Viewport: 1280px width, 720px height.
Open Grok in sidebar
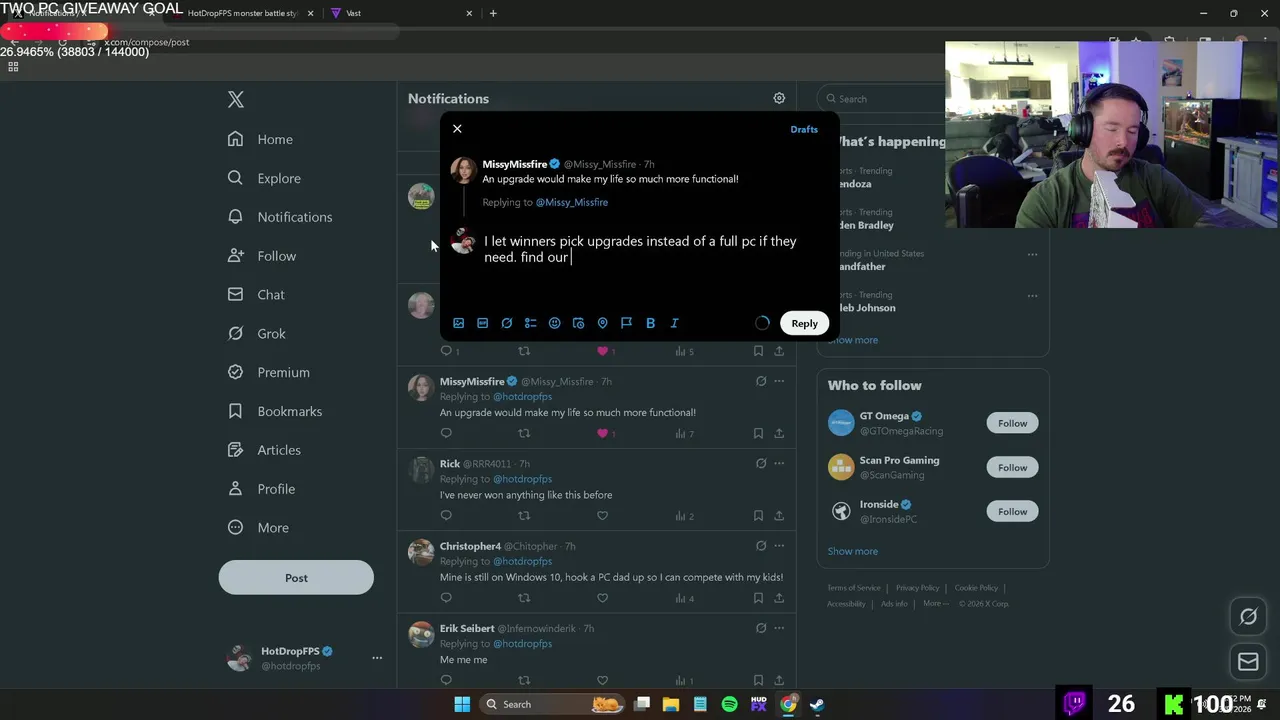257,334
